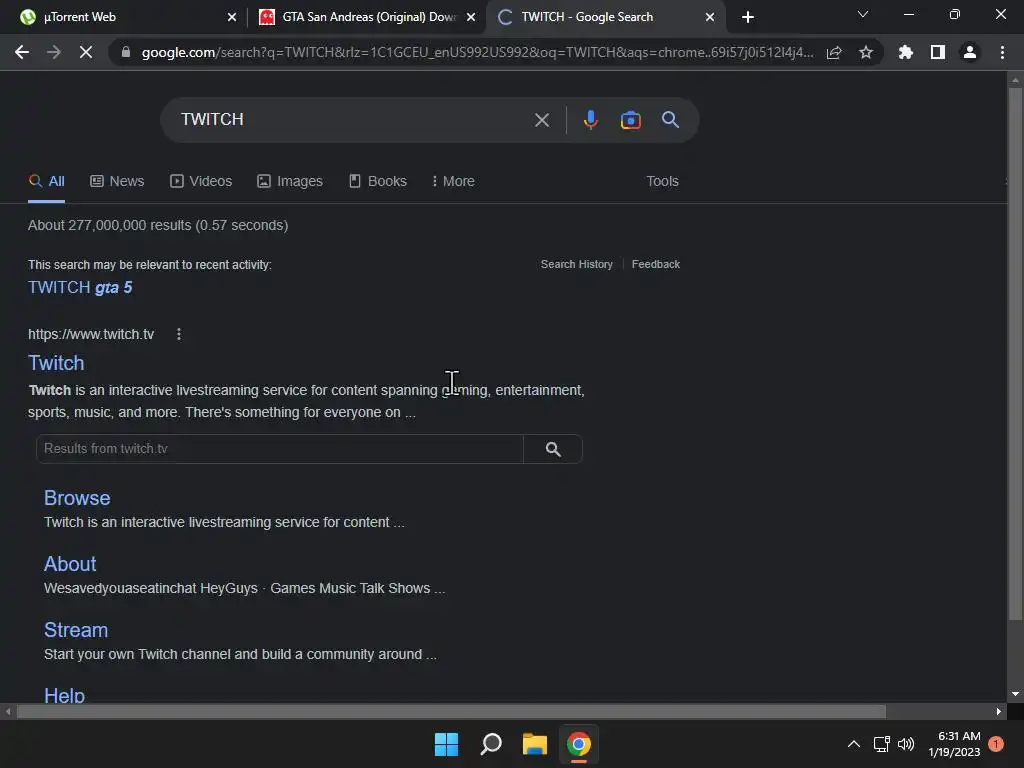Open the Search History link
Screen dimensions: 1024x768
point(577,264)
